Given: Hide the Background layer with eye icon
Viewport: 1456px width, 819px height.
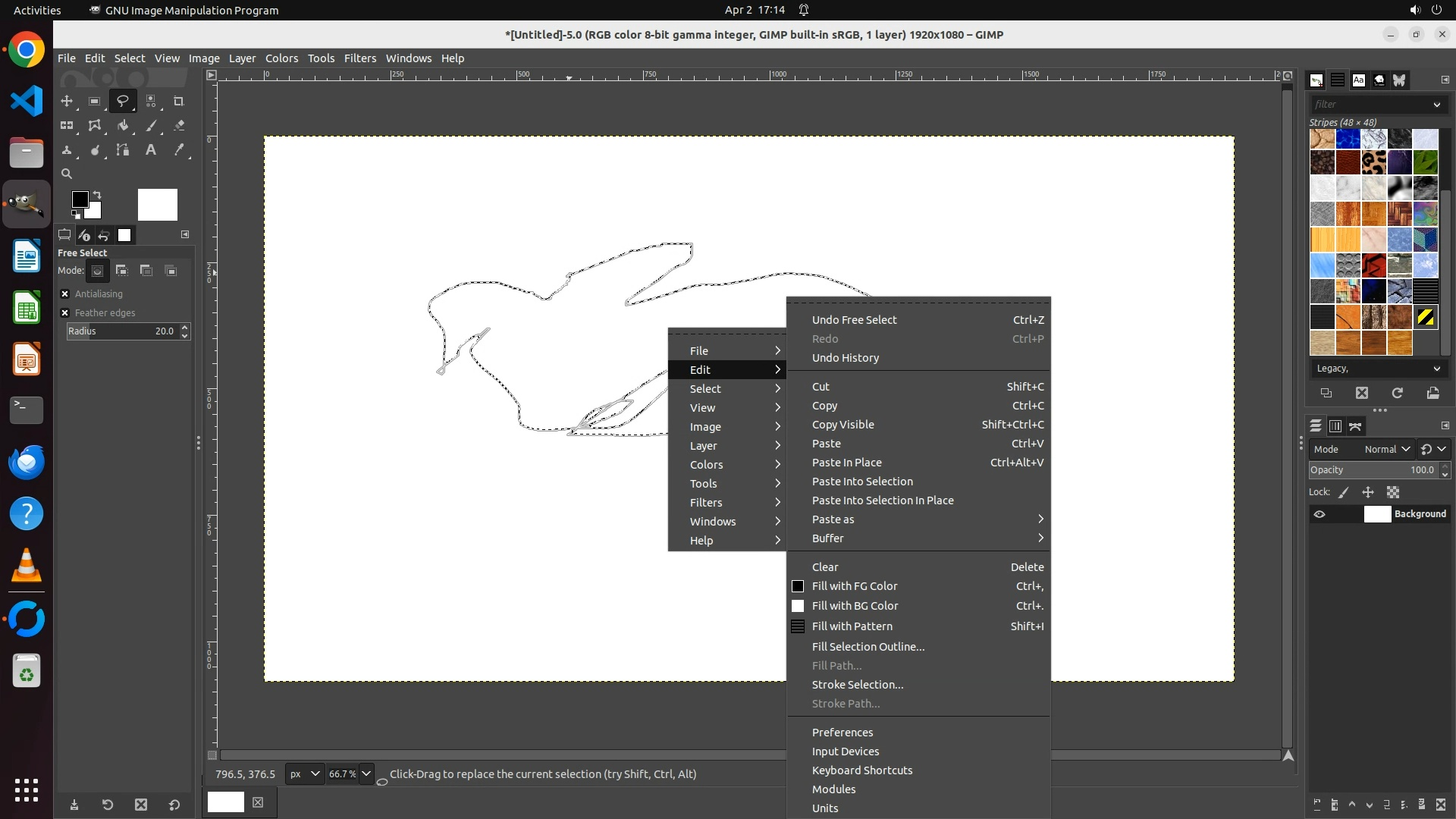Looking at the screenshot, I should click(x=1319, y=514).
